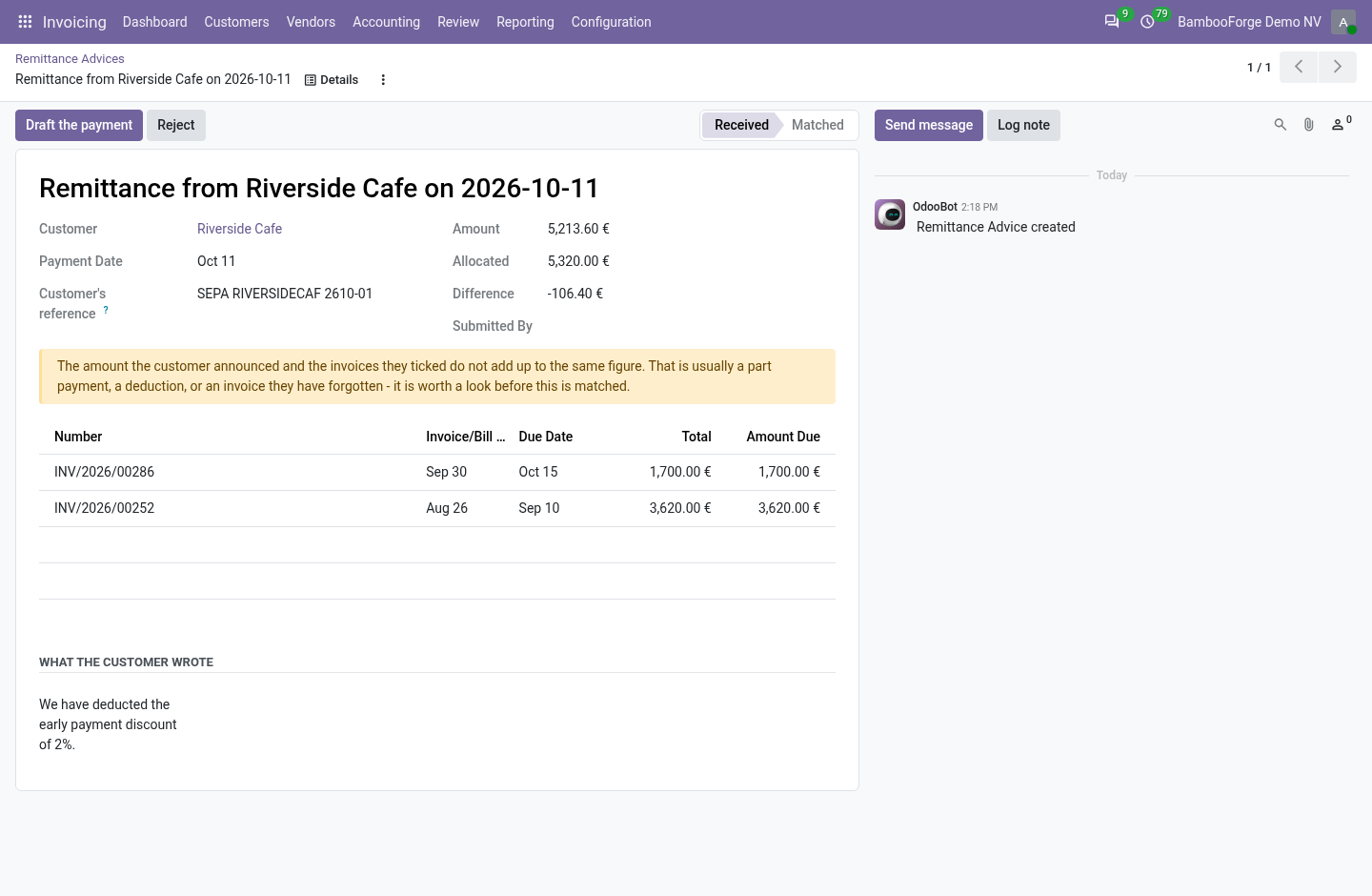Click the Invoicing app title

click(x=74, y=22)
